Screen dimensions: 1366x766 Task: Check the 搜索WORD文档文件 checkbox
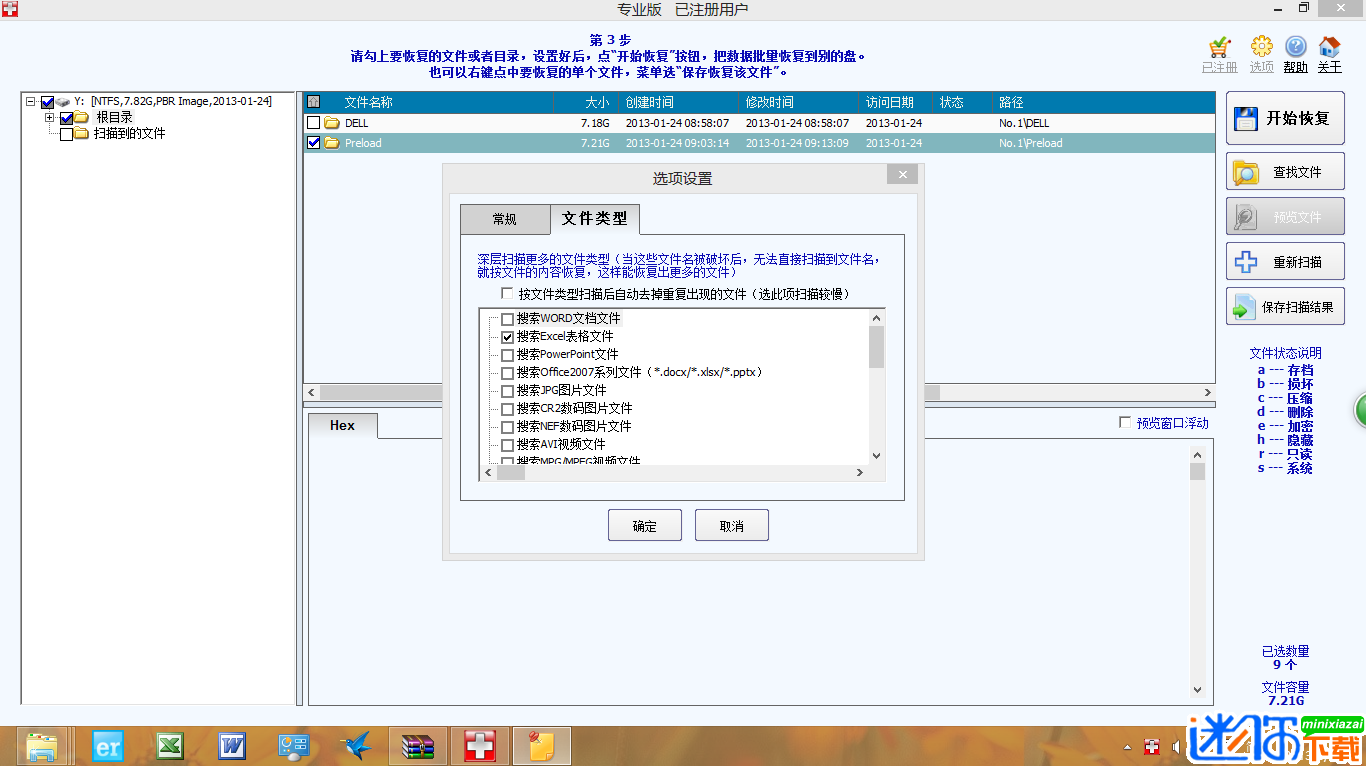[507, 318]
